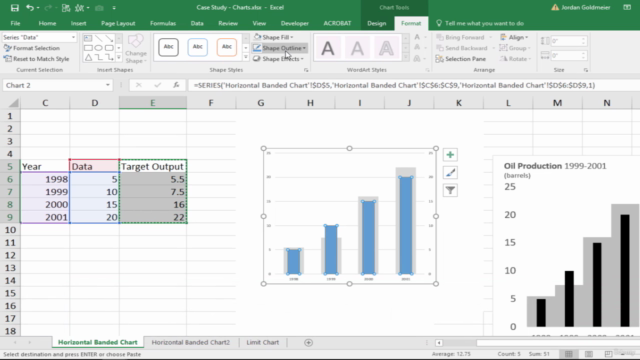Image resolution: width=640 pixels, height=360 pixels.
Task: Open the Align dropdown
Action: pyautogui.click(x=514, y=37)
